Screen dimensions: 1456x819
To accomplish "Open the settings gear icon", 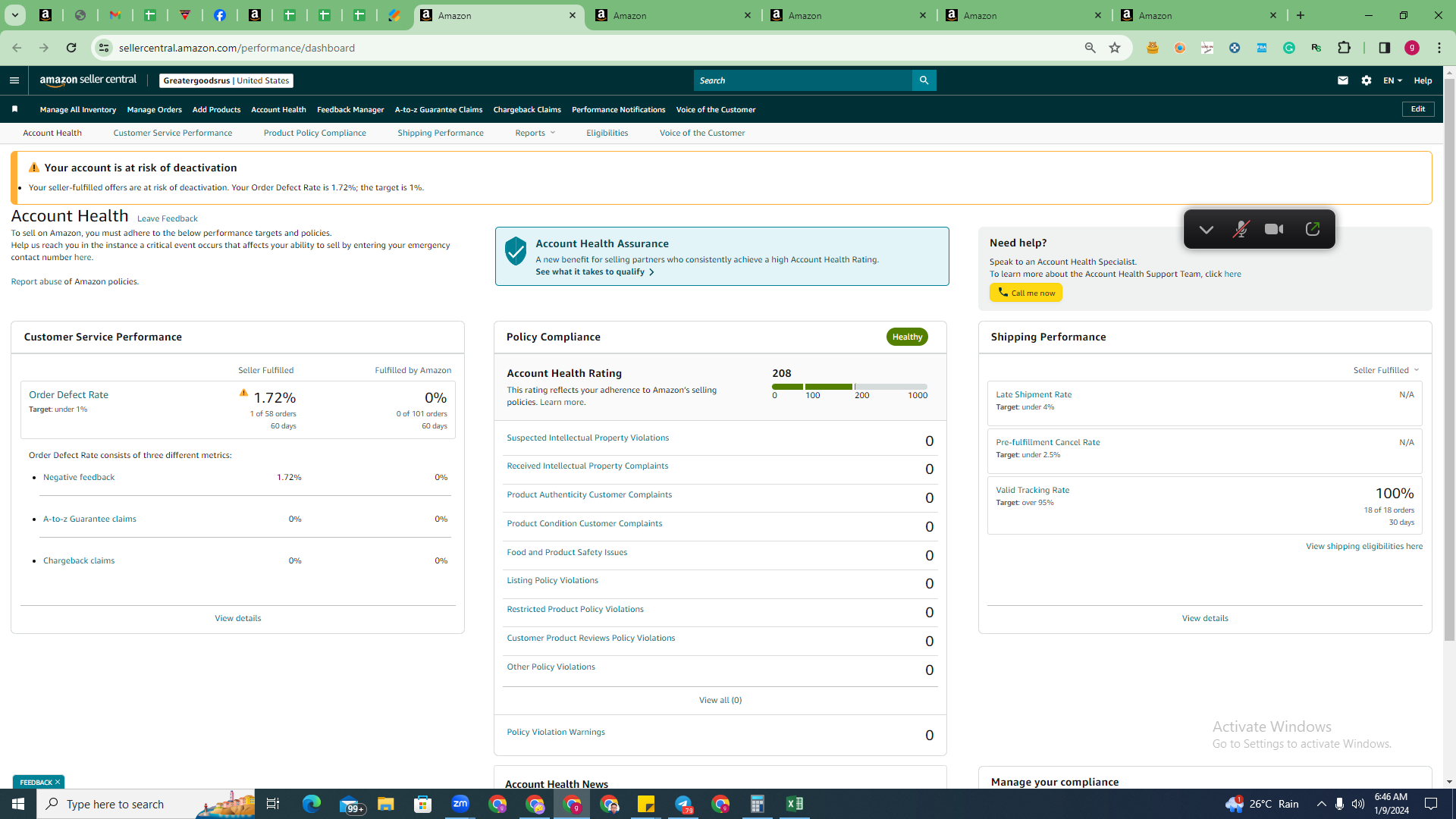I will click(x=1367, y=80).
